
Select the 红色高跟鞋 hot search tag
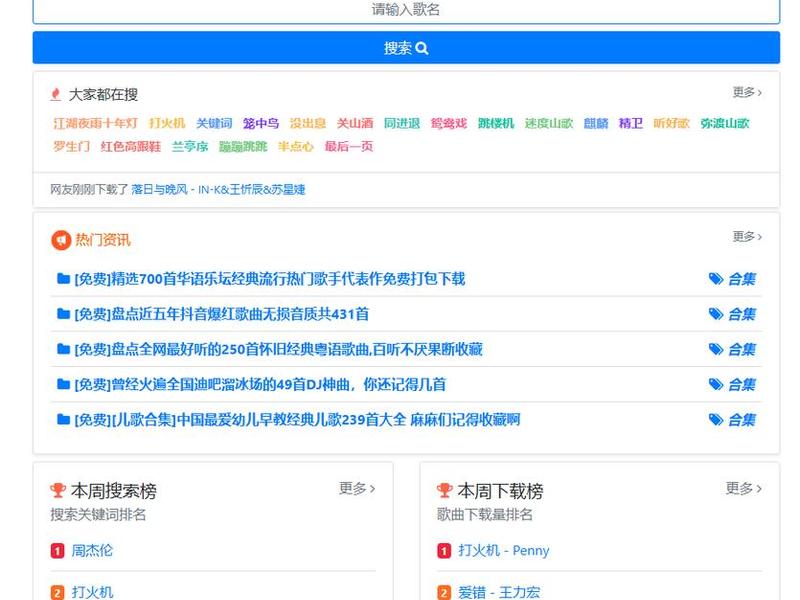(131, 146)
